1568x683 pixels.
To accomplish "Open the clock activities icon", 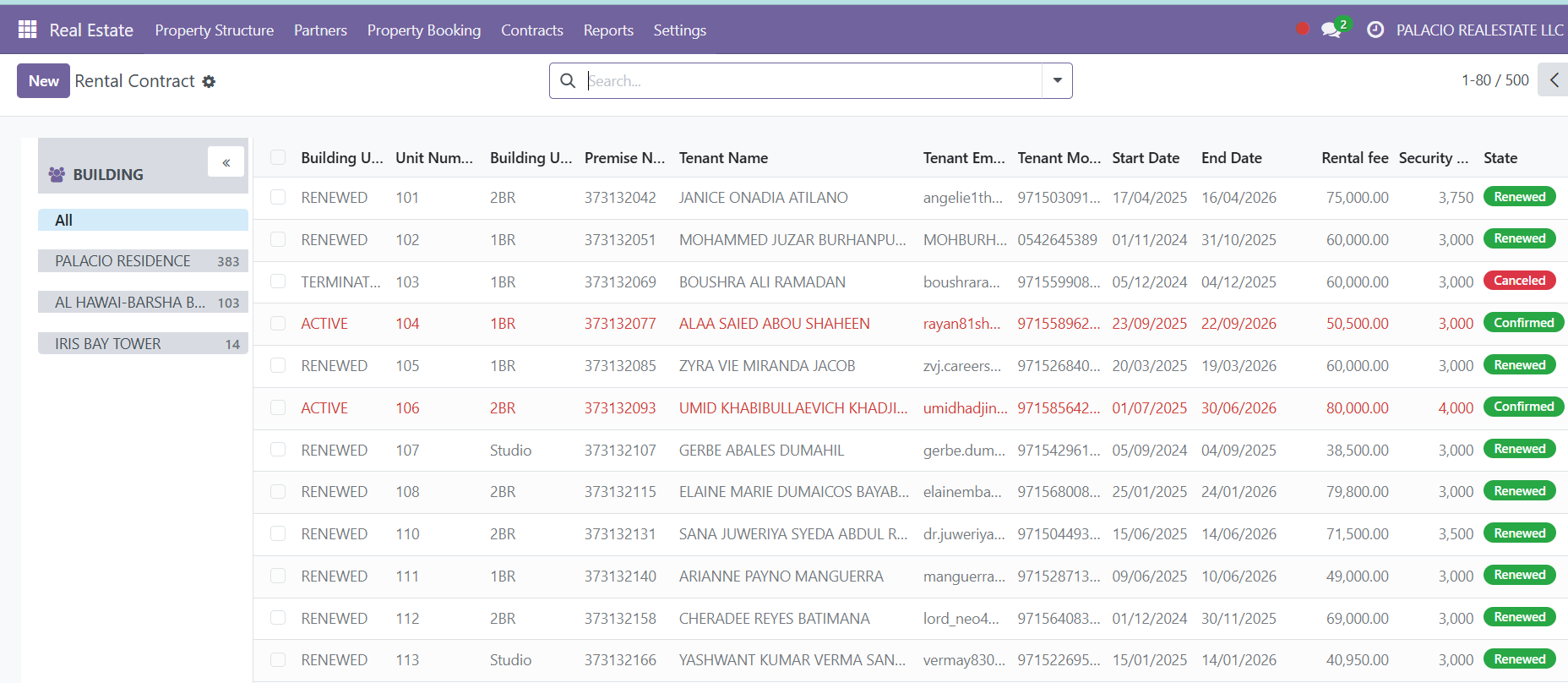I will pyautogui.click(x=1375, y=30).
